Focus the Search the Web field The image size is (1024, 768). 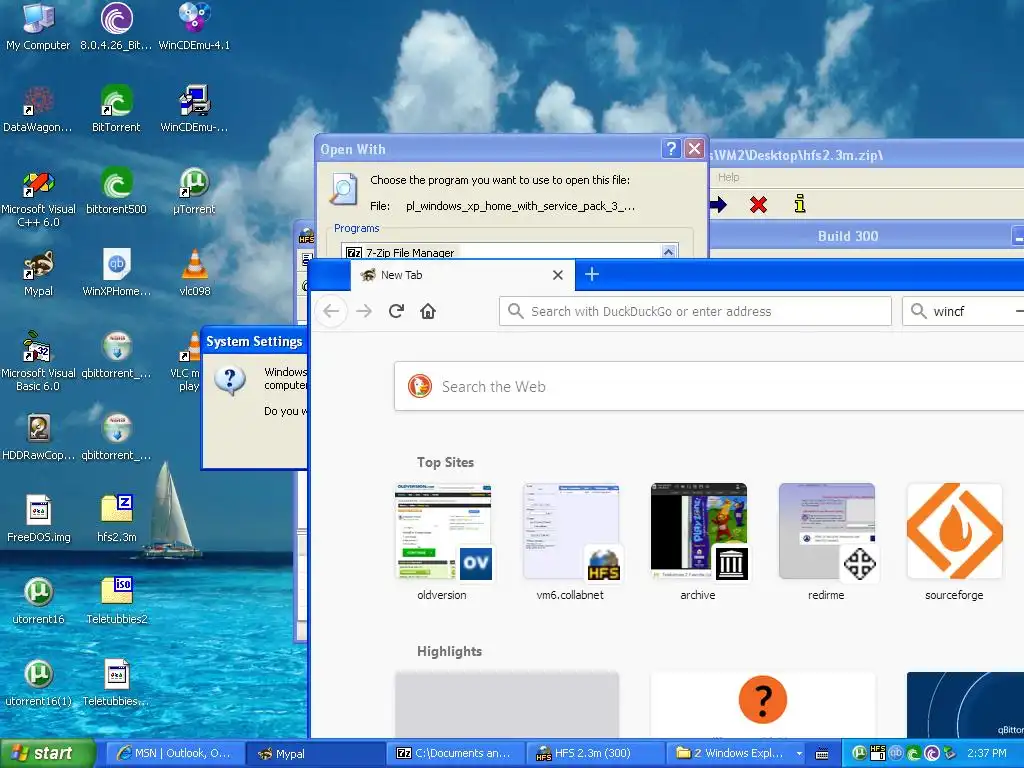709,387
